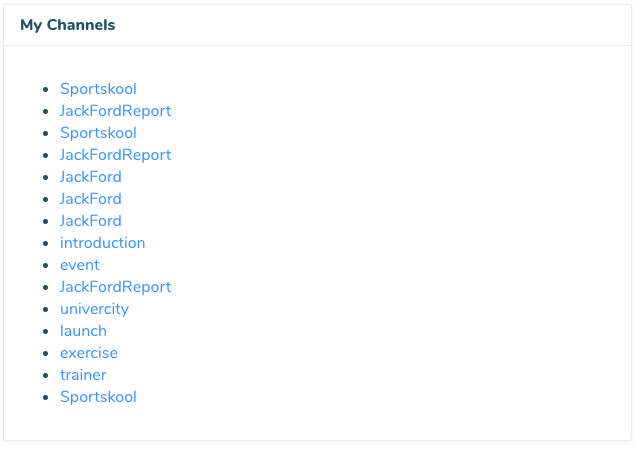Click the My Channels panel heading

(67, 25)
